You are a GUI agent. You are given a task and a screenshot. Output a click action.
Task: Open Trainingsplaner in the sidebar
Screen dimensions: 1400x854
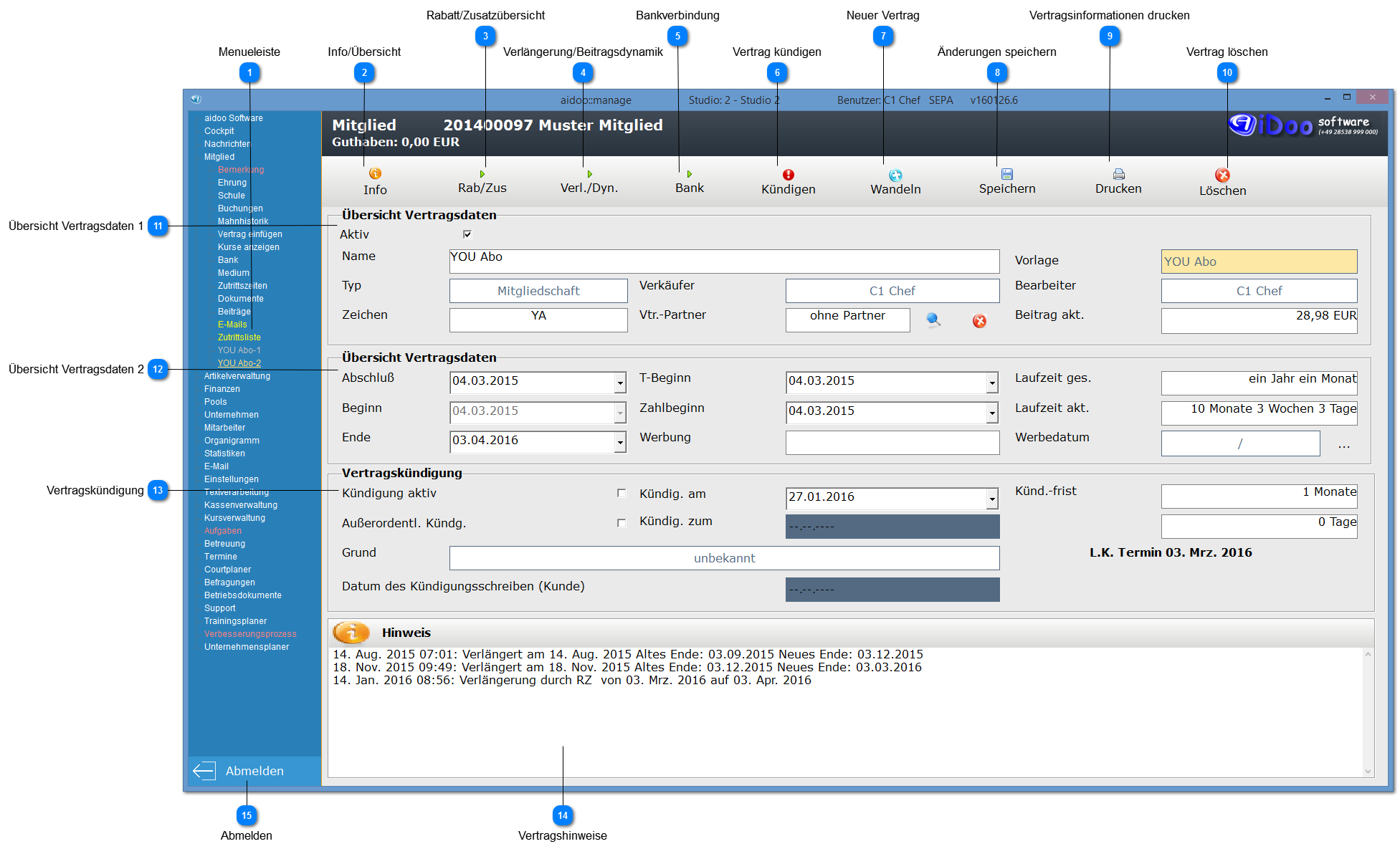pos(235,621)
